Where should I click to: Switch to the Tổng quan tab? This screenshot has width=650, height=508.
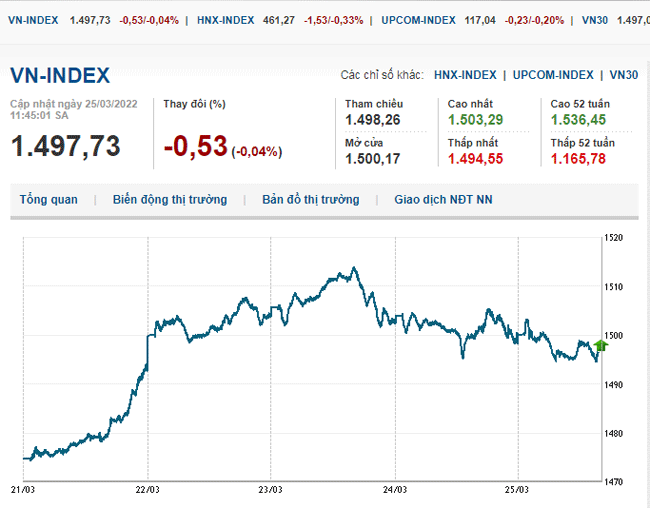point(48,200)
